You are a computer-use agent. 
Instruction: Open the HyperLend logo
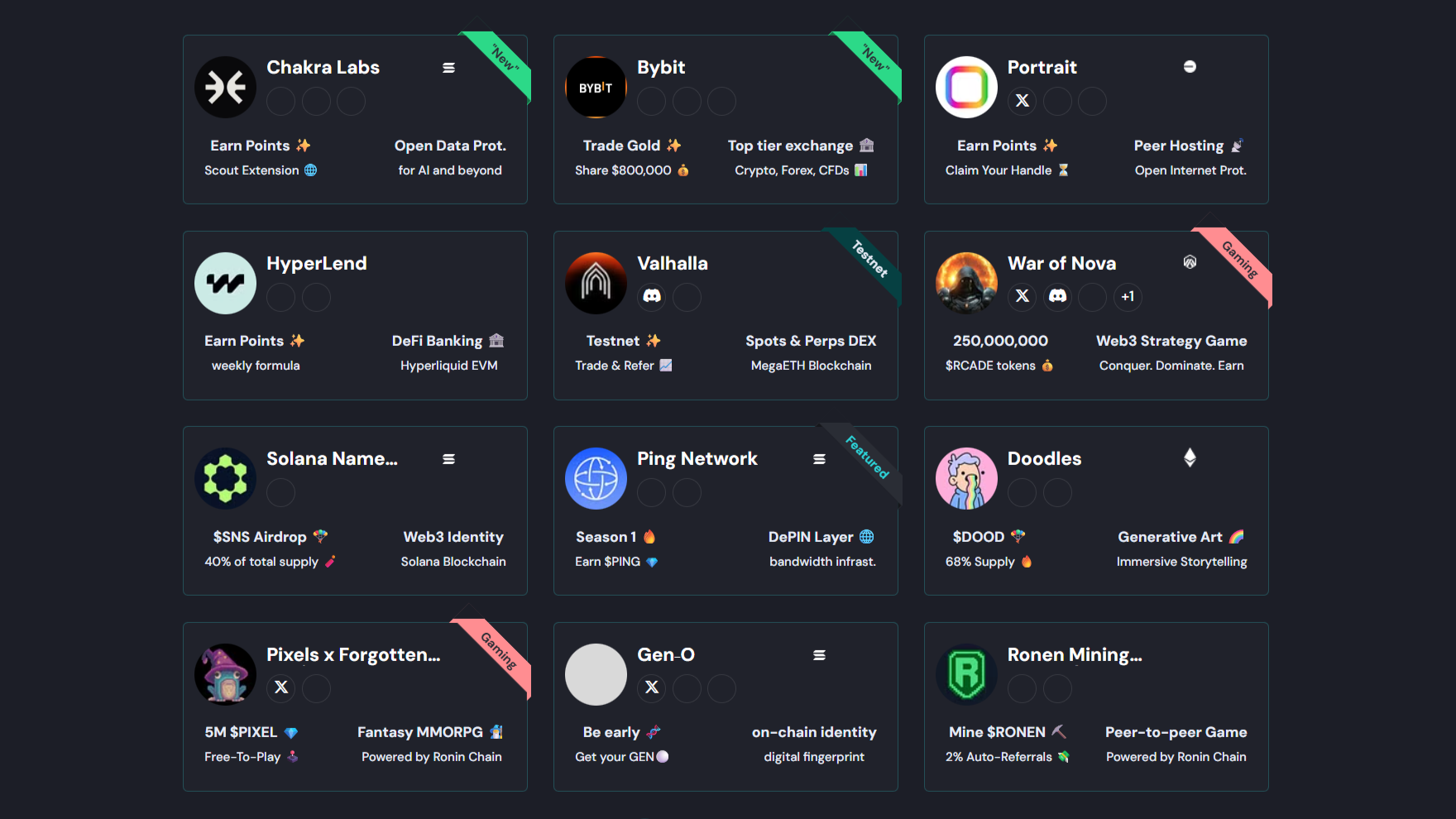[x=225, y=283]
